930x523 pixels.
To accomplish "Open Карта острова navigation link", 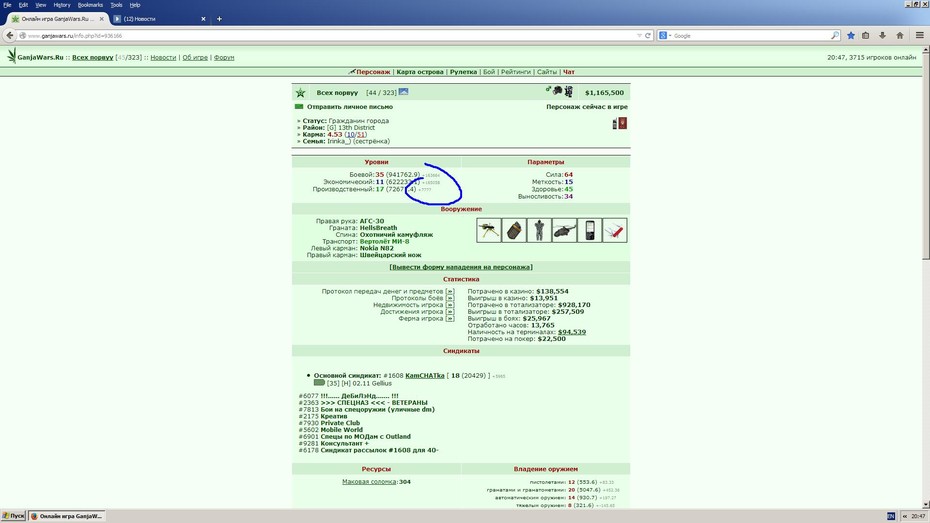I will click(420, 72).
